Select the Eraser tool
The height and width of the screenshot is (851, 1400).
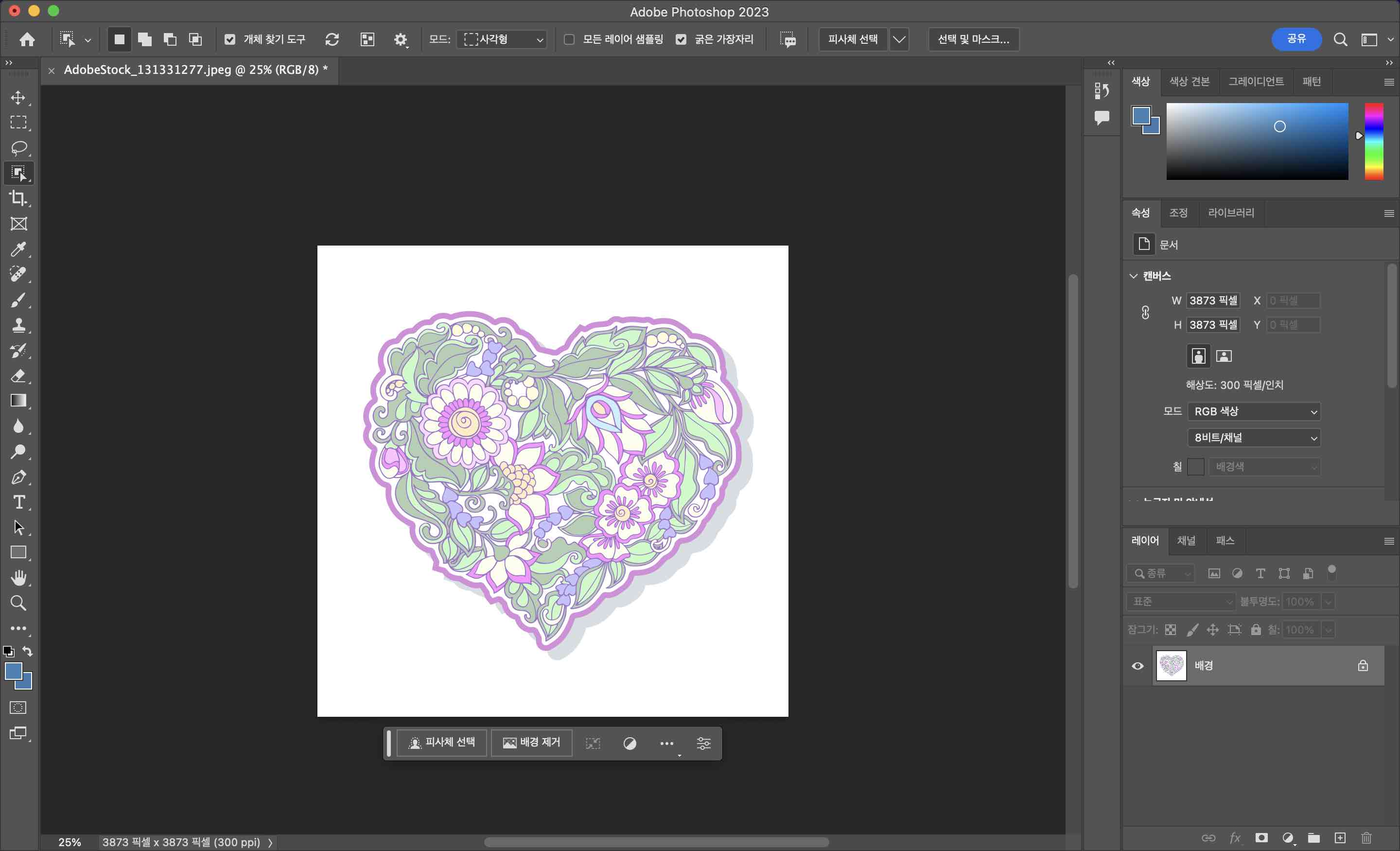coord(19,376)
